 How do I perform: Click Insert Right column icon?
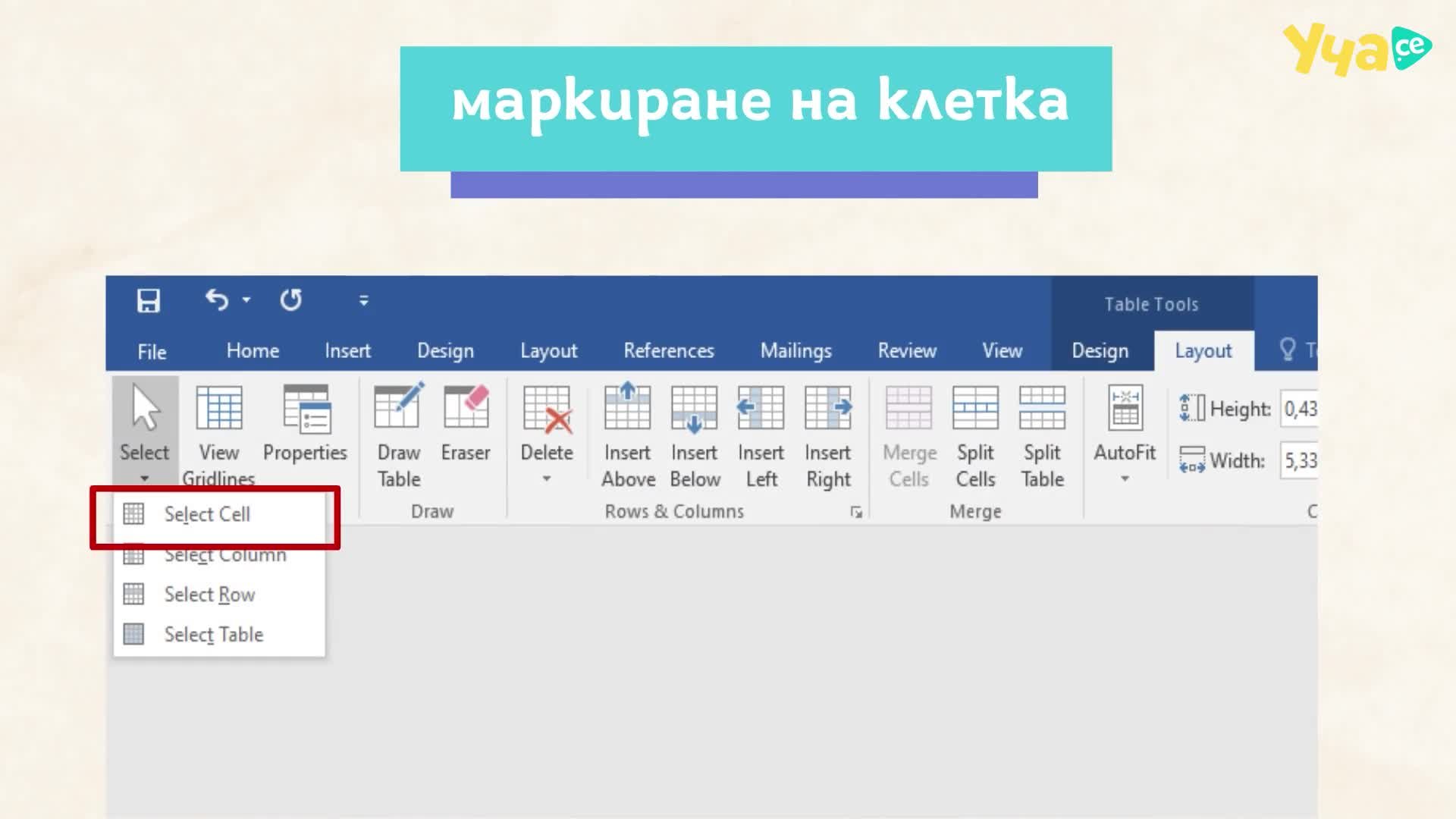(x=828, y=407)
